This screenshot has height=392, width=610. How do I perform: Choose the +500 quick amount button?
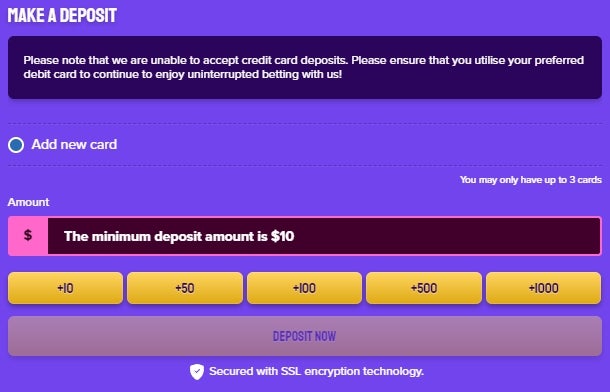coord(424,288)
